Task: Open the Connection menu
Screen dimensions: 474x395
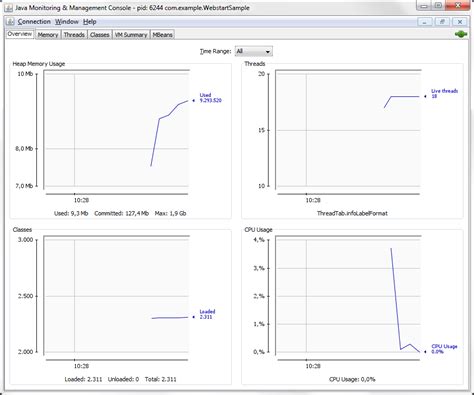Action: [34, 22]
